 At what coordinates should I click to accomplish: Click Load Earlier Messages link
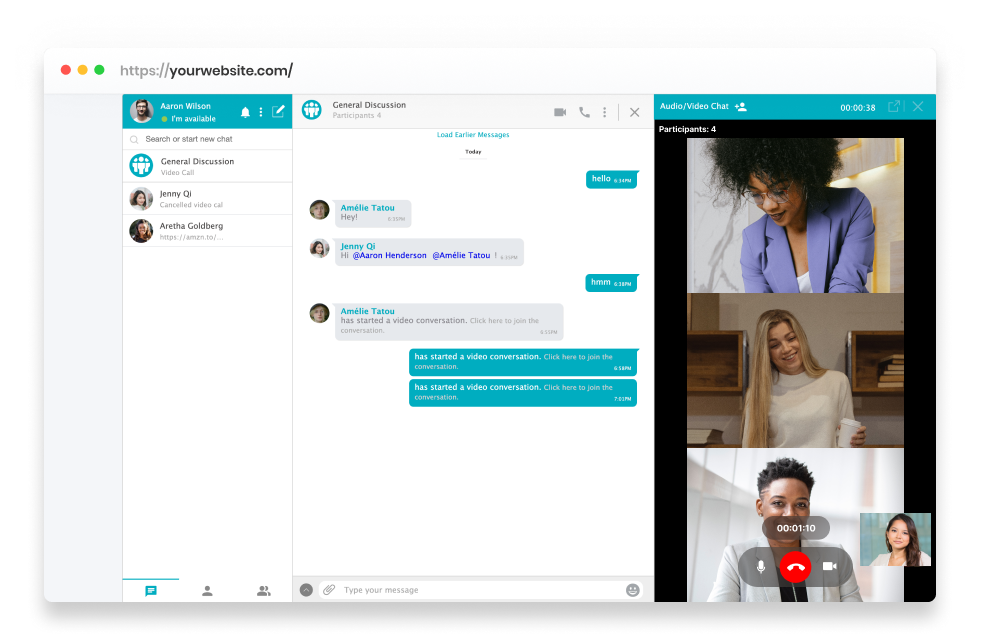(473, 135)
